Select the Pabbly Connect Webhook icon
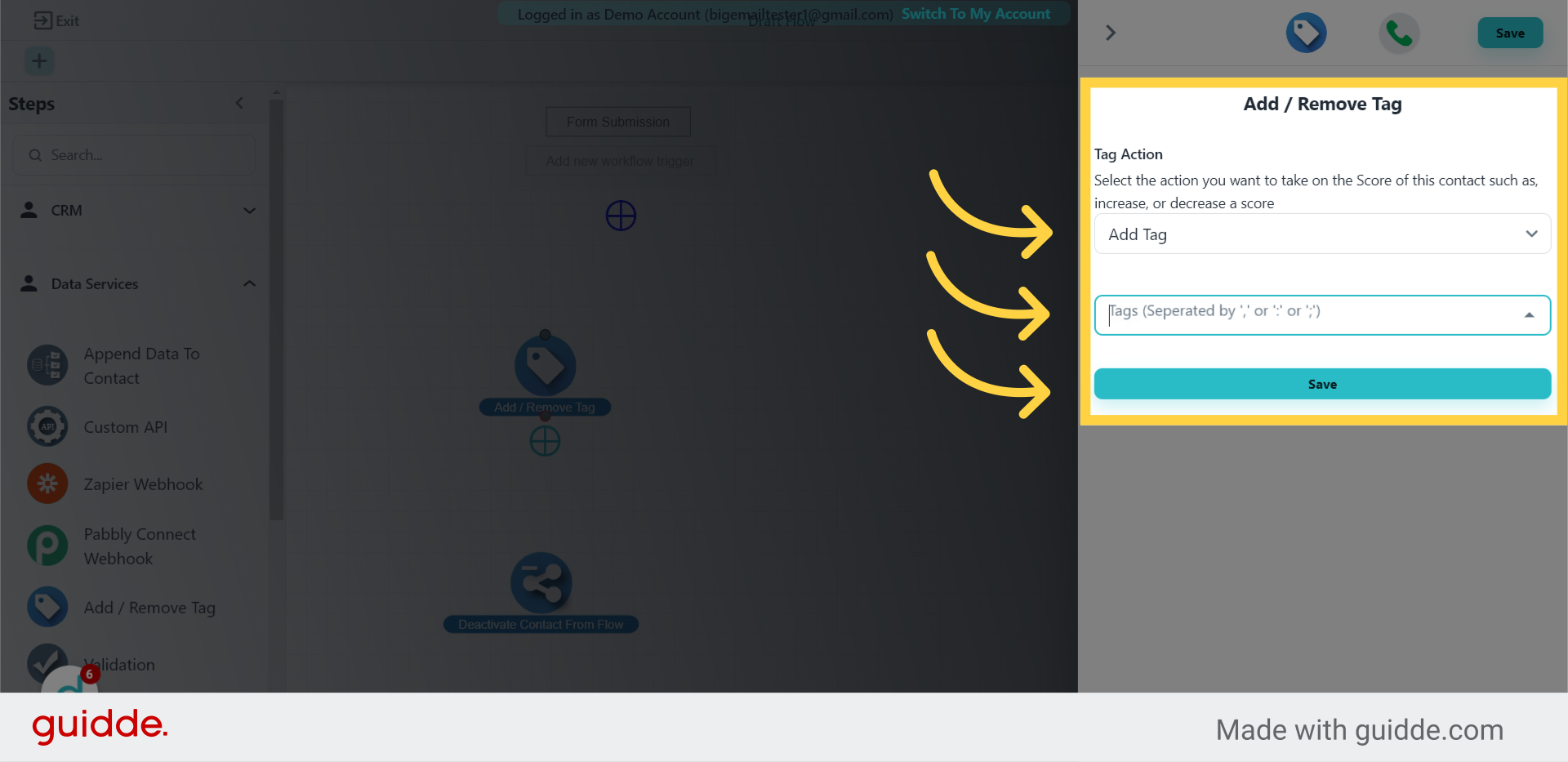1568x762 pixels. click(47, 546)
